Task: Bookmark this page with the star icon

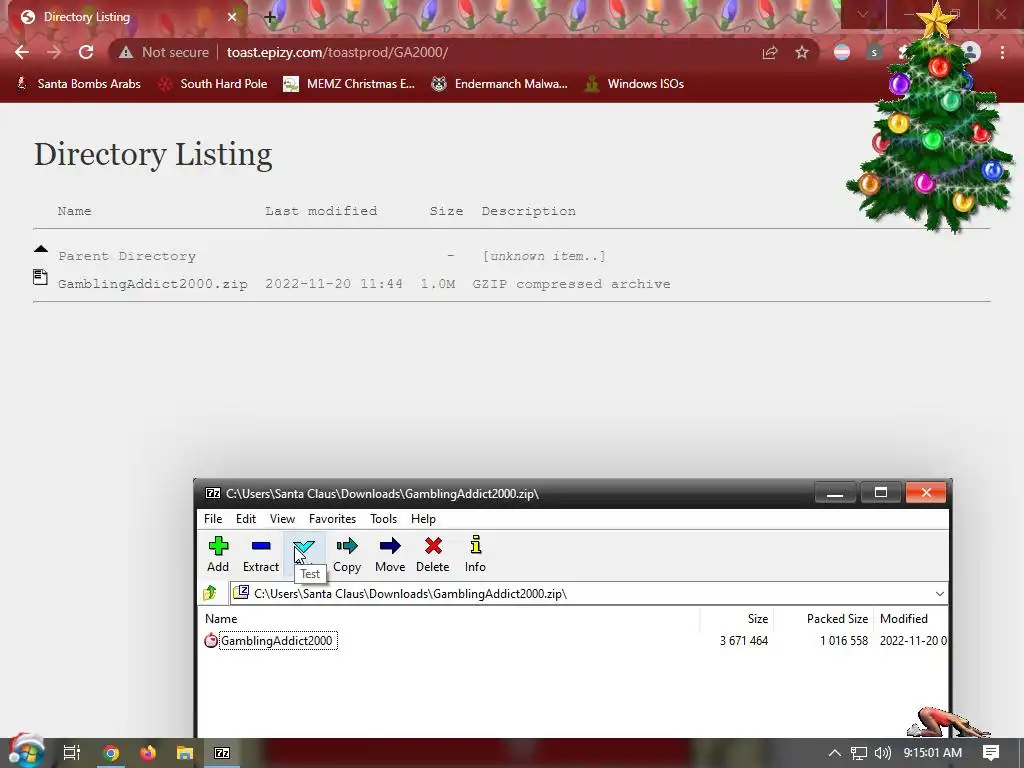Action: point(802,52)
